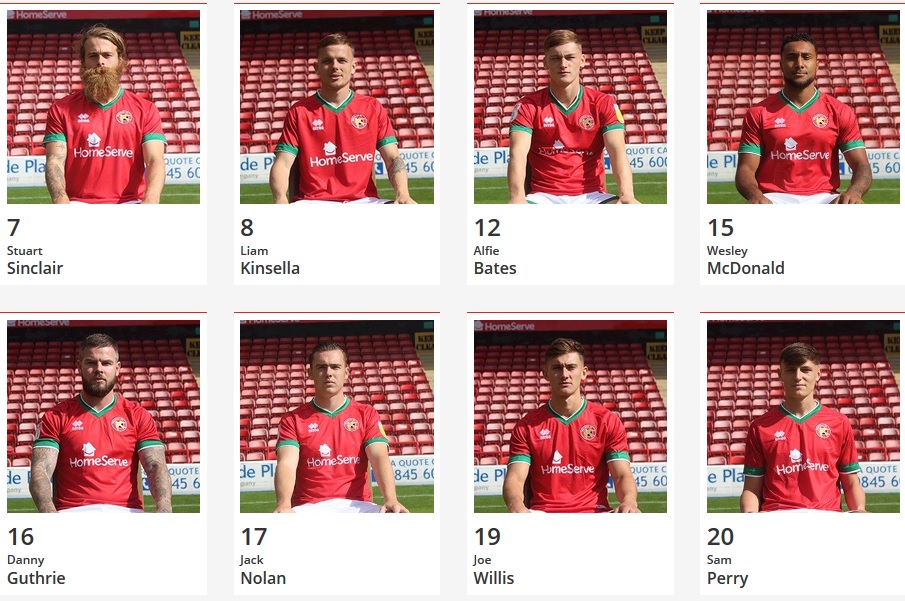Select squad number 20
The width and height of the screenshot is (905, 601).
coord(720,537)
